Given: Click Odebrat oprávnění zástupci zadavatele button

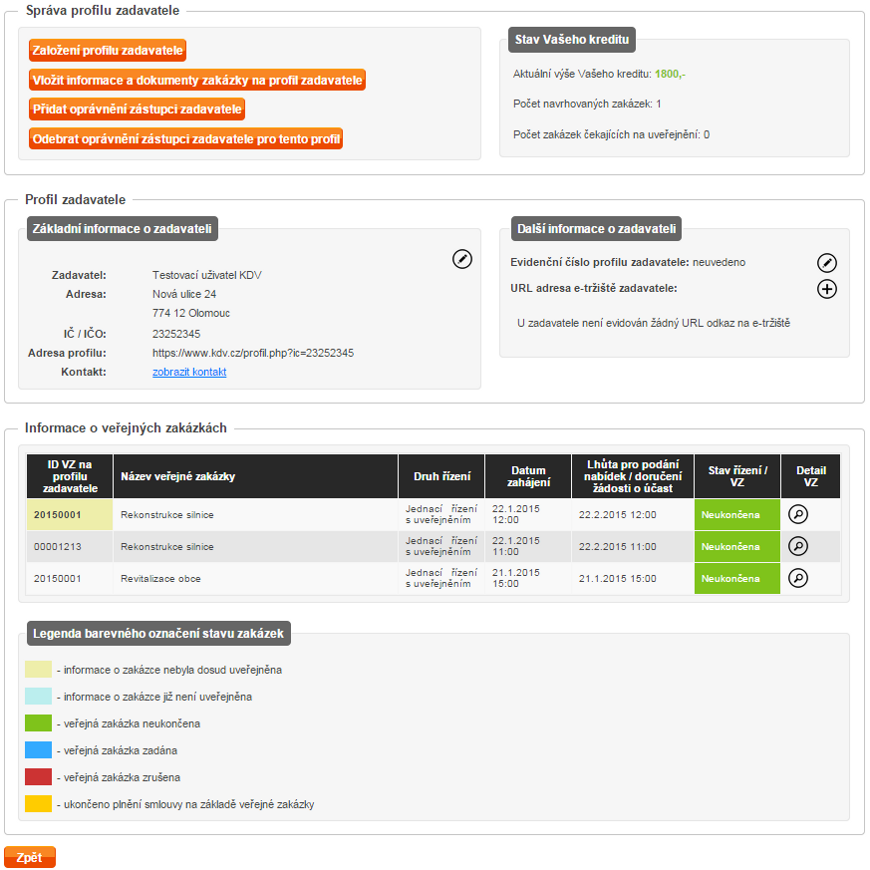Looking at the screenshot, I should tap(186, 139).
